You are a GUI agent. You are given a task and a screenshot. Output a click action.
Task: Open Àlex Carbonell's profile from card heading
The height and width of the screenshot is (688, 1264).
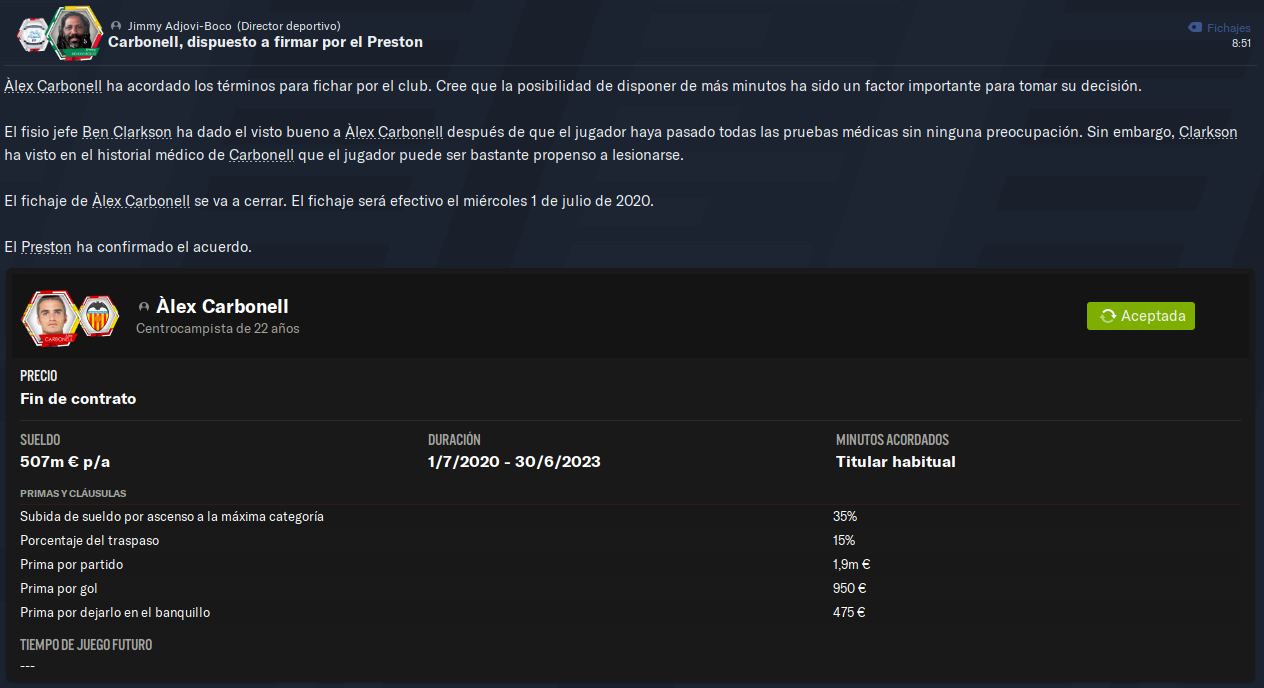click(x=222, y=306)
